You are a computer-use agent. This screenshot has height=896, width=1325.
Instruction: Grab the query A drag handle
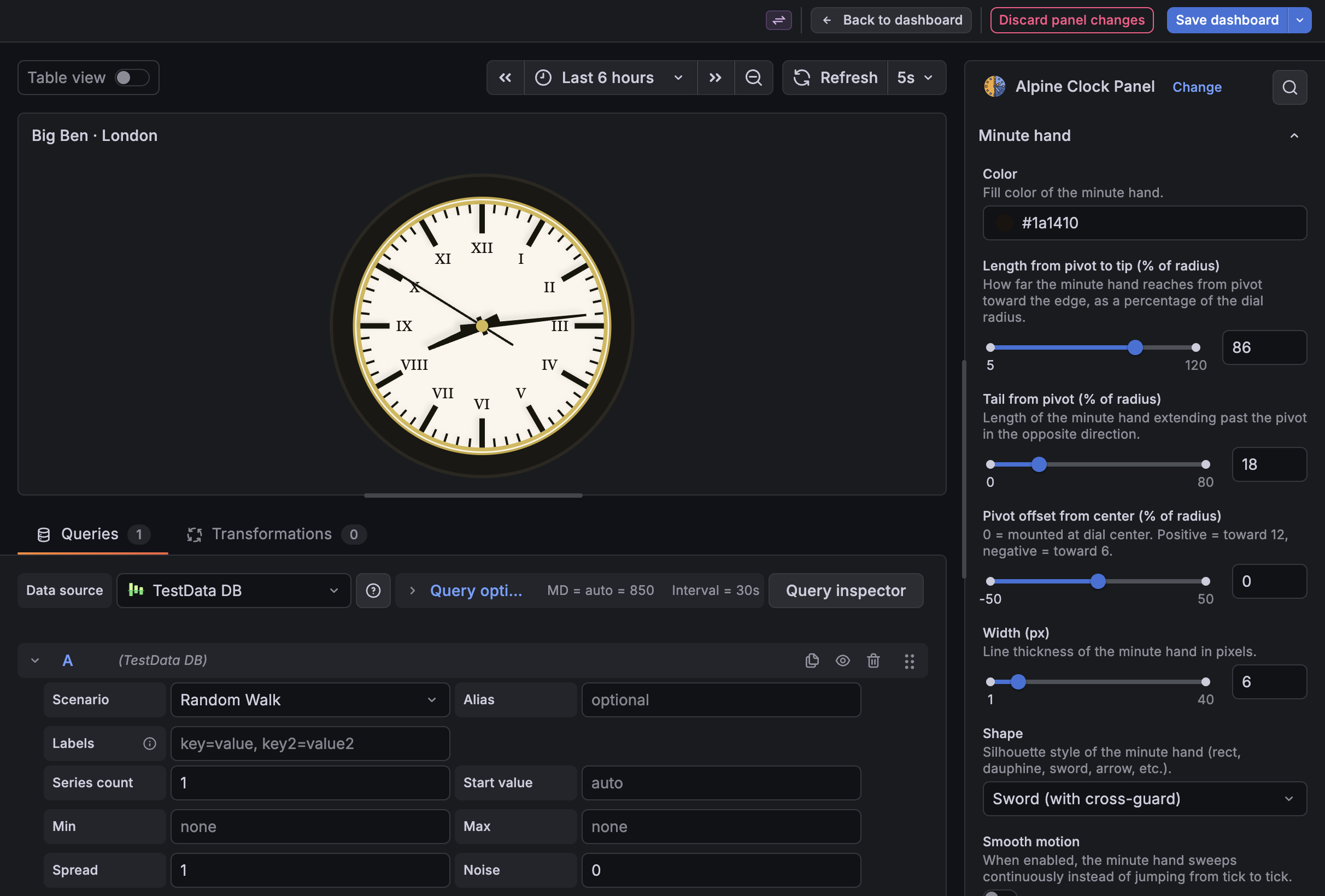tap(909, 661)
